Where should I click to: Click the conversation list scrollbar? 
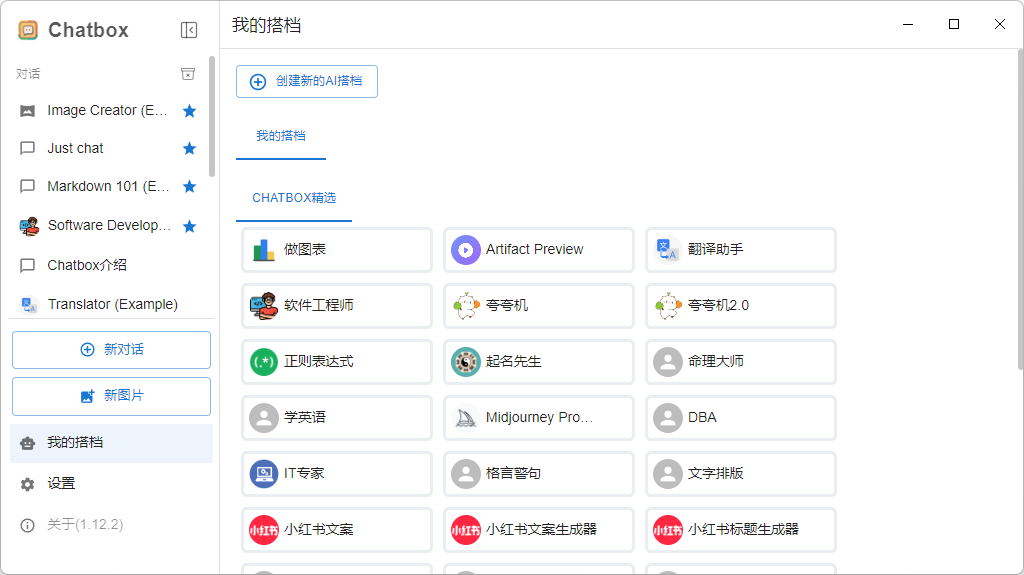[x=212, y=116]
